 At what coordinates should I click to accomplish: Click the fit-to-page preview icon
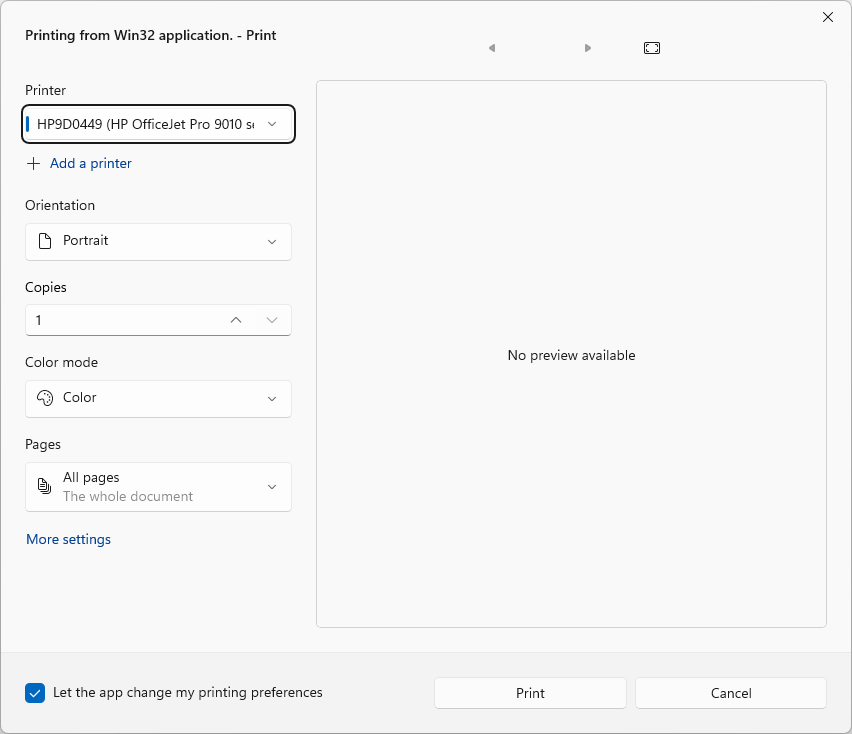651,47
